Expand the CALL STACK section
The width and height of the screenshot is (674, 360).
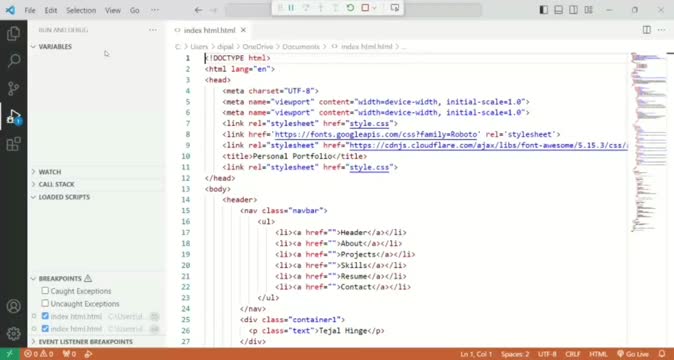pyautogui.click(x=56, y=184)
